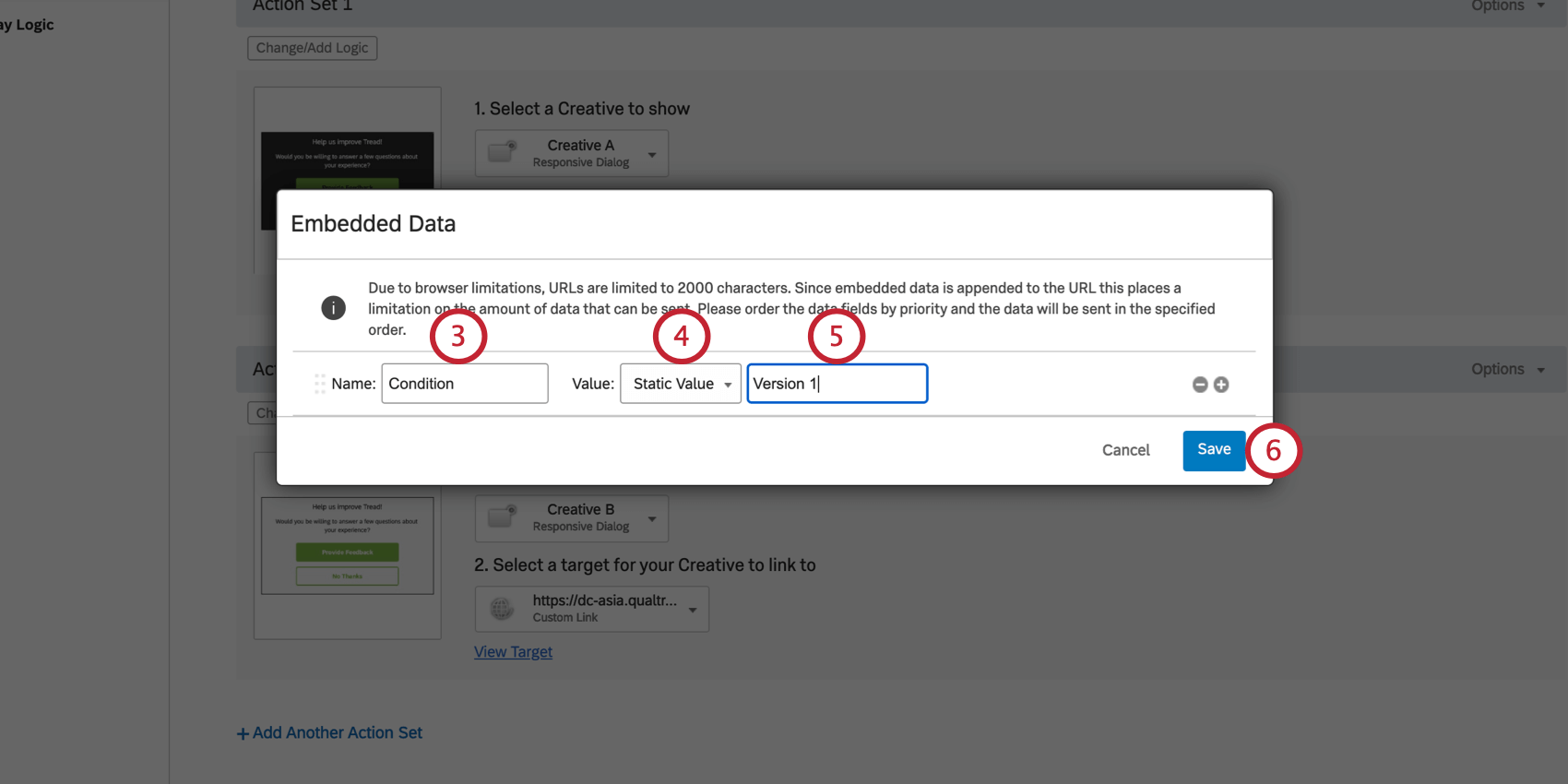This screenshot has height=784, width=1568.
Task: Click the info icon in the dialog
Action: (x=333, y=308)
